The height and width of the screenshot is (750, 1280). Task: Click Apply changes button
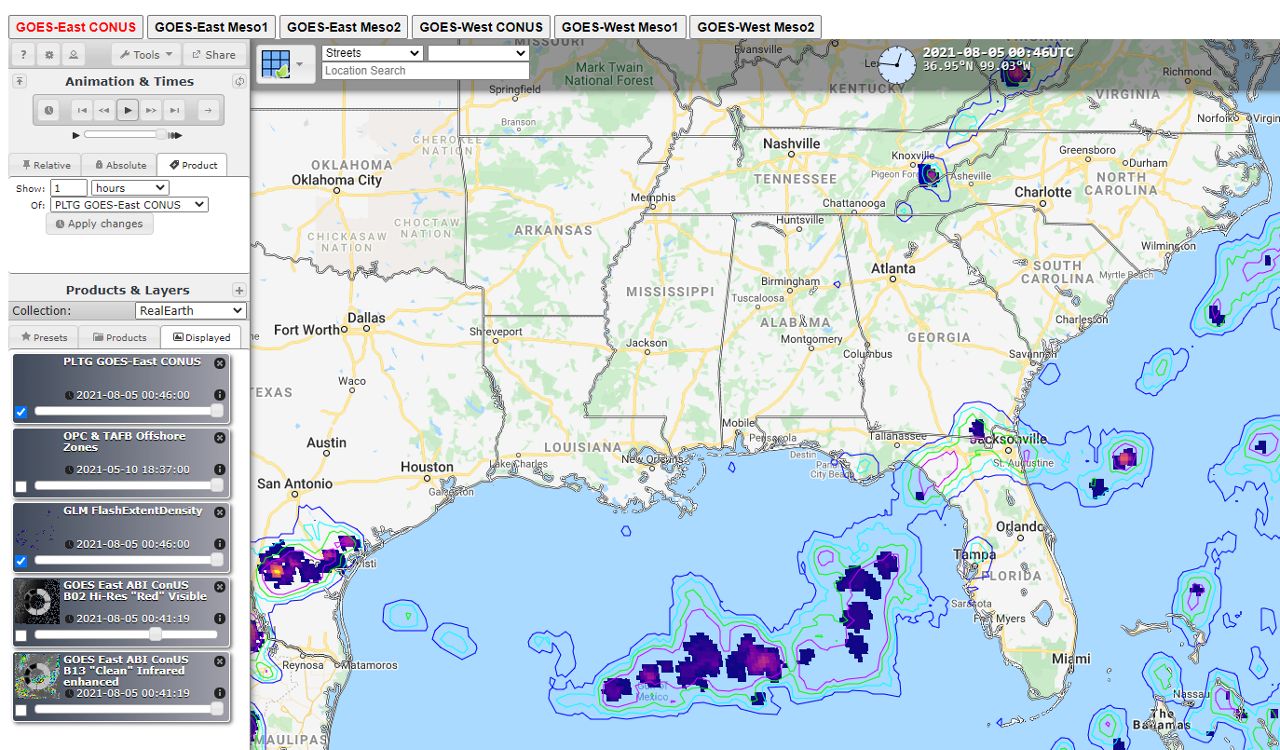coord(100,224)
